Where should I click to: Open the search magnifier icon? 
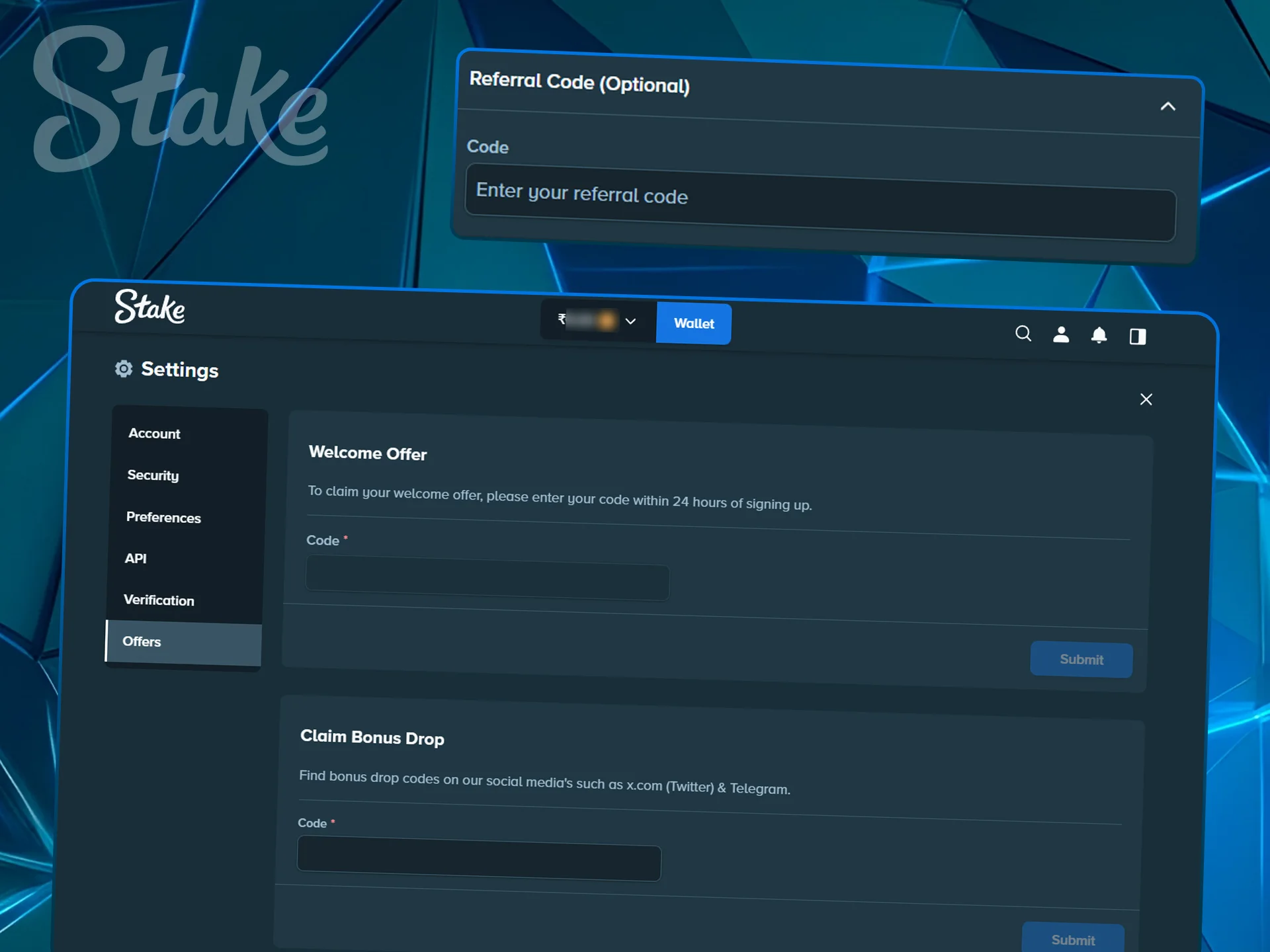(1023, 333)
